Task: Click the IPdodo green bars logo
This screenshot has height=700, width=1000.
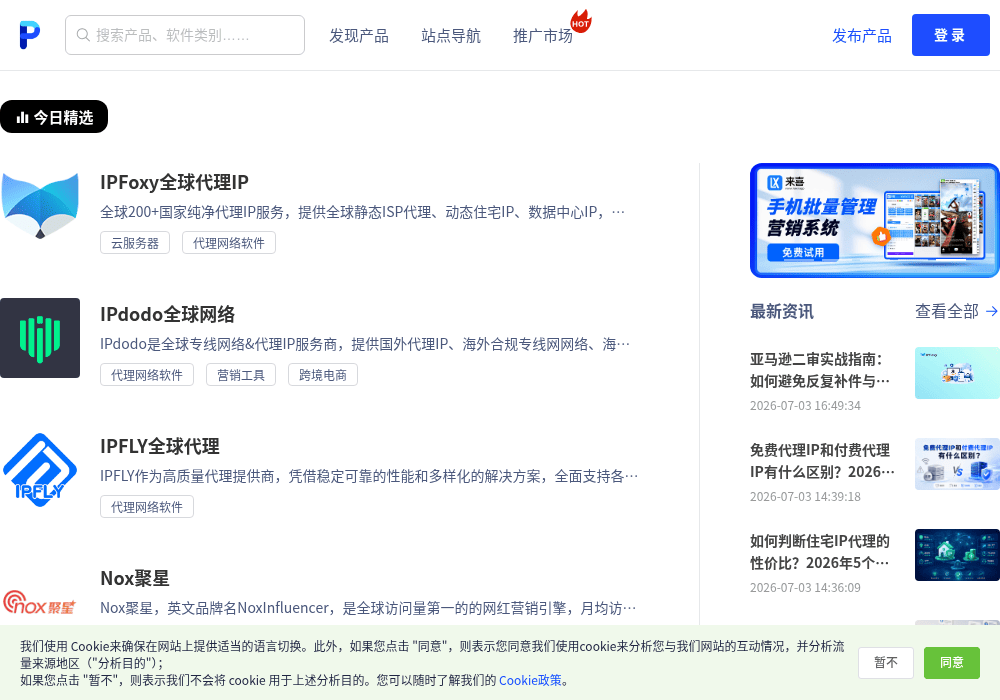Action: [40, 338]
